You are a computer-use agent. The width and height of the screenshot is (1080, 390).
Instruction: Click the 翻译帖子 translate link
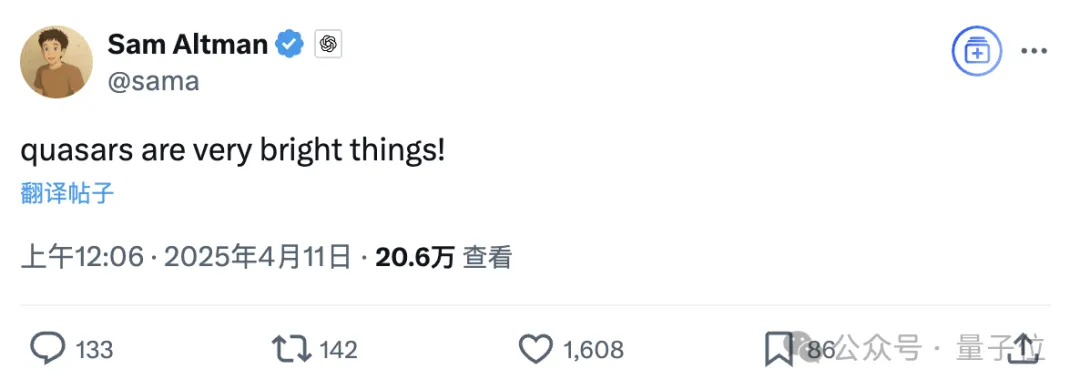click(x=67, y=194)
